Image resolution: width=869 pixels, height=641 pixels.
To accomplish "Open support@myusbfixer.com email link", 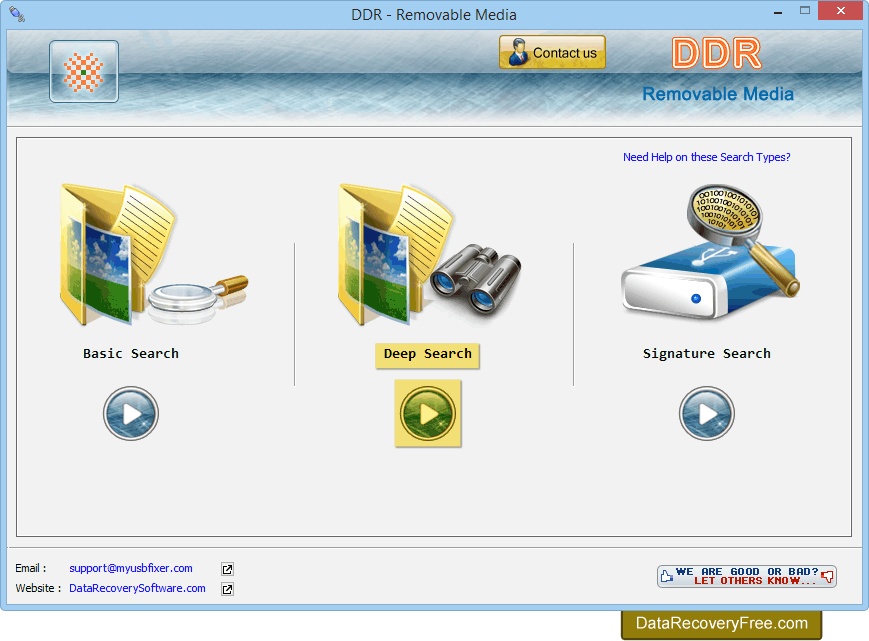I will (x=131, y=568).
